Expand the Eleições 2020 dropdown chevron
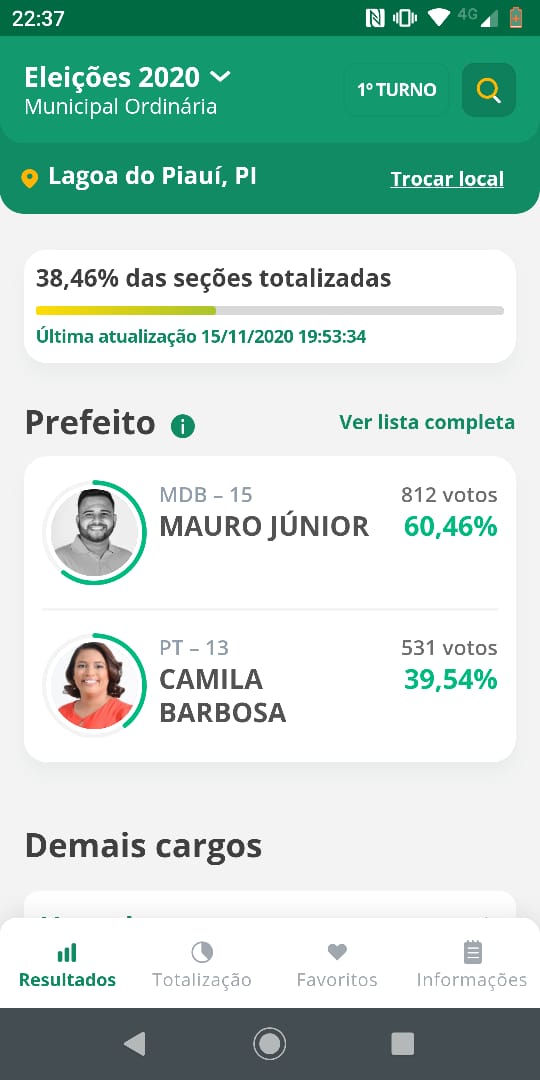540x1080 pixels. [x=220, y=76]
